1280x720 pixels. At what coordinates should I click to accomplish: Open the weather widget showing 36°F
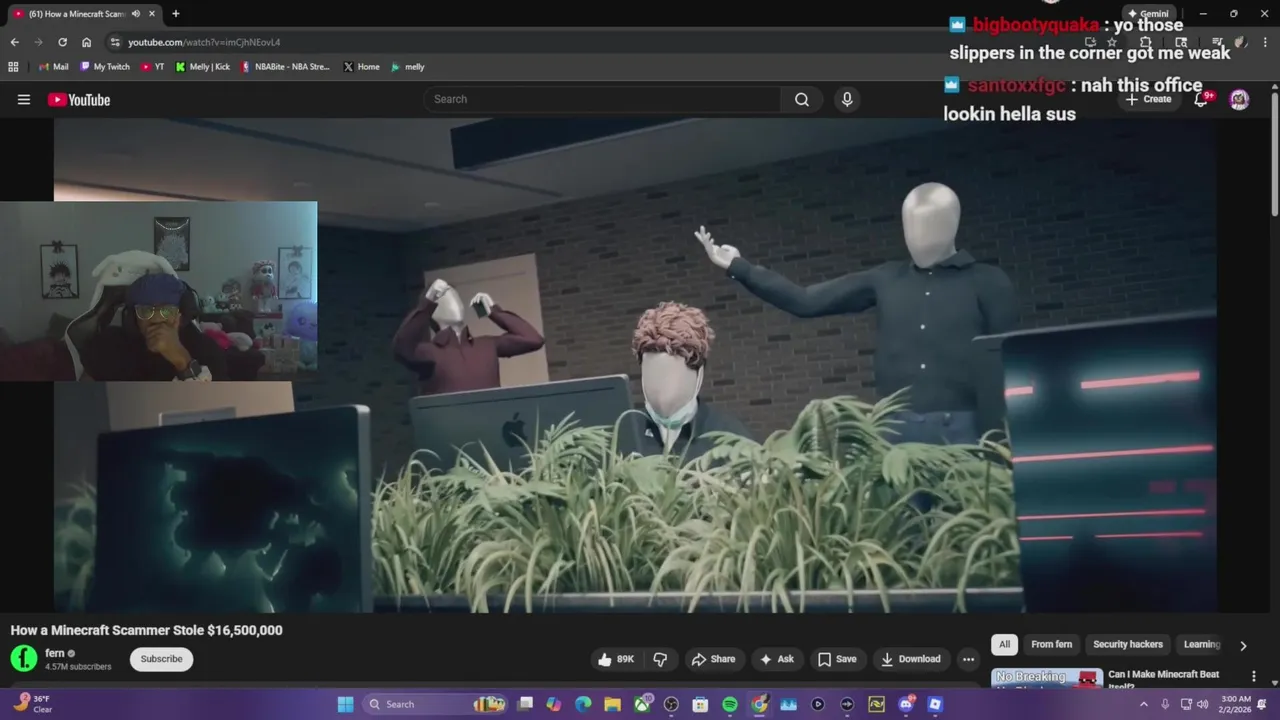(32, 704)
